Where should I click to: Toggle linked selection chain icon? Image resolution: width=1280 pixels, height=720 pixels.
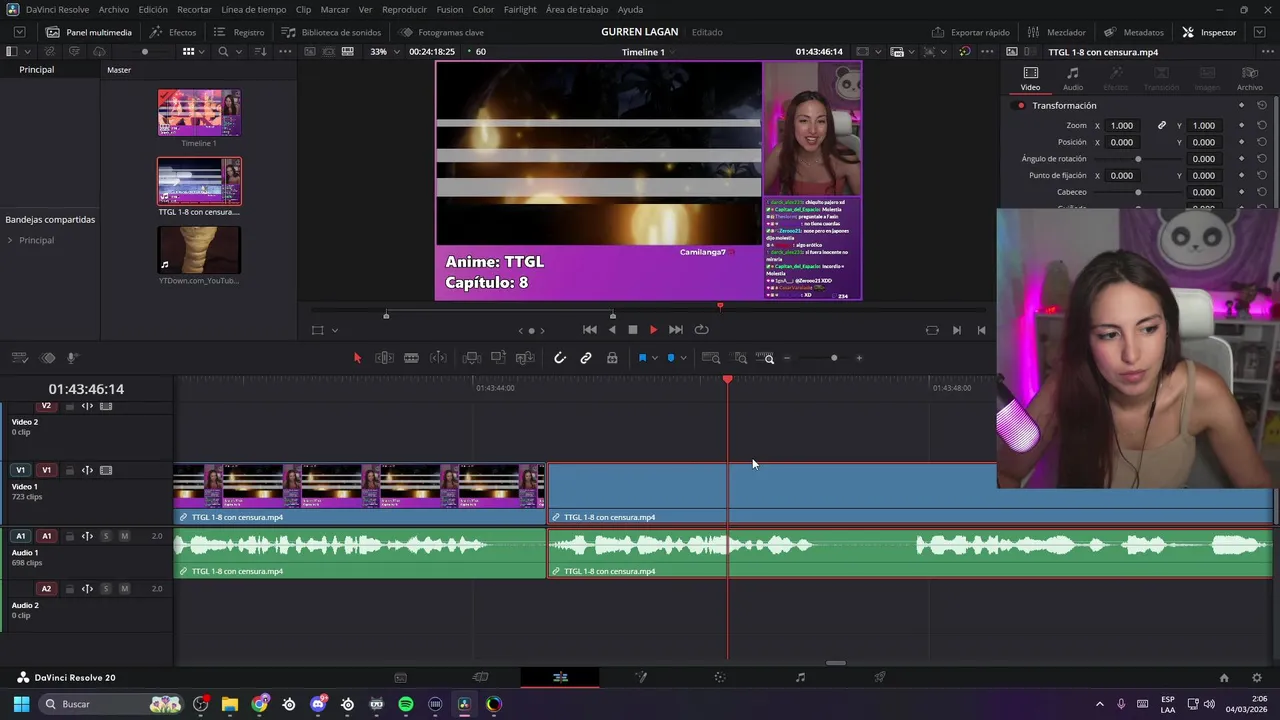tap(586, 358)
